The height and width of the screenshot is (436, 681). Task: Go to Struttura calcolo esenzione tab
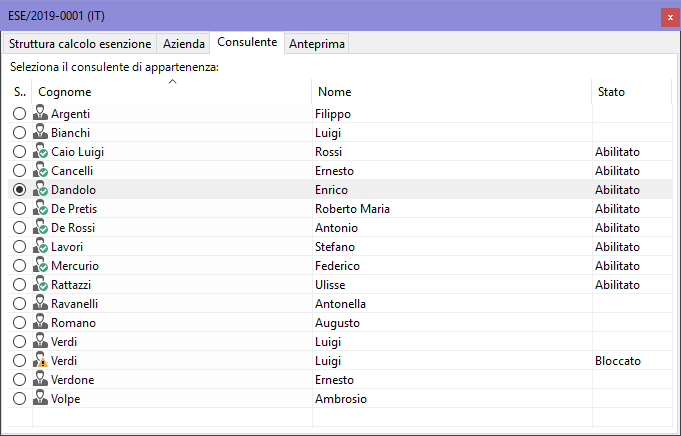80,44
